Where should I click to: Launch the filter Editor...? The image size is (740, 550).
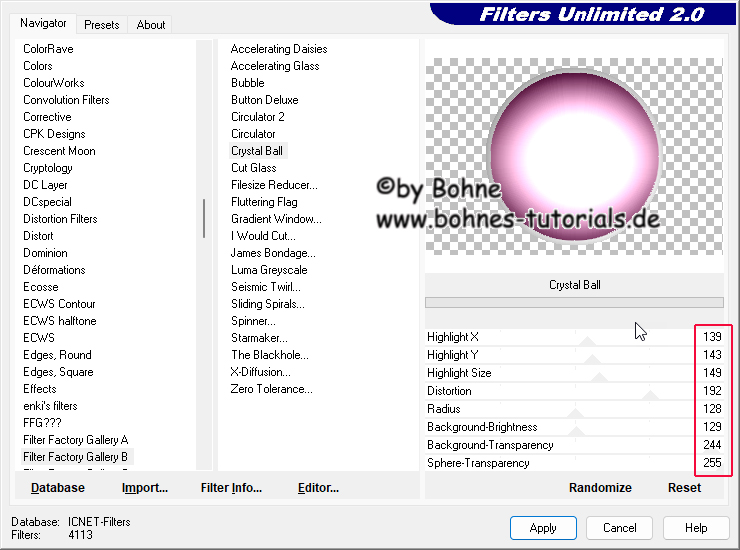[x=318, y=488]
